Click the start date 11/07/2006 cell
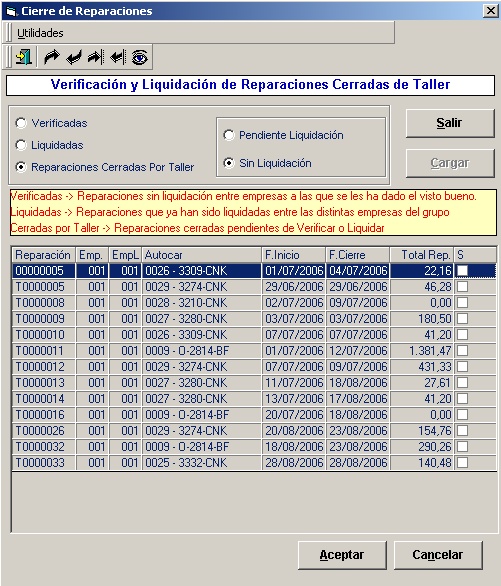 [294, 383]
